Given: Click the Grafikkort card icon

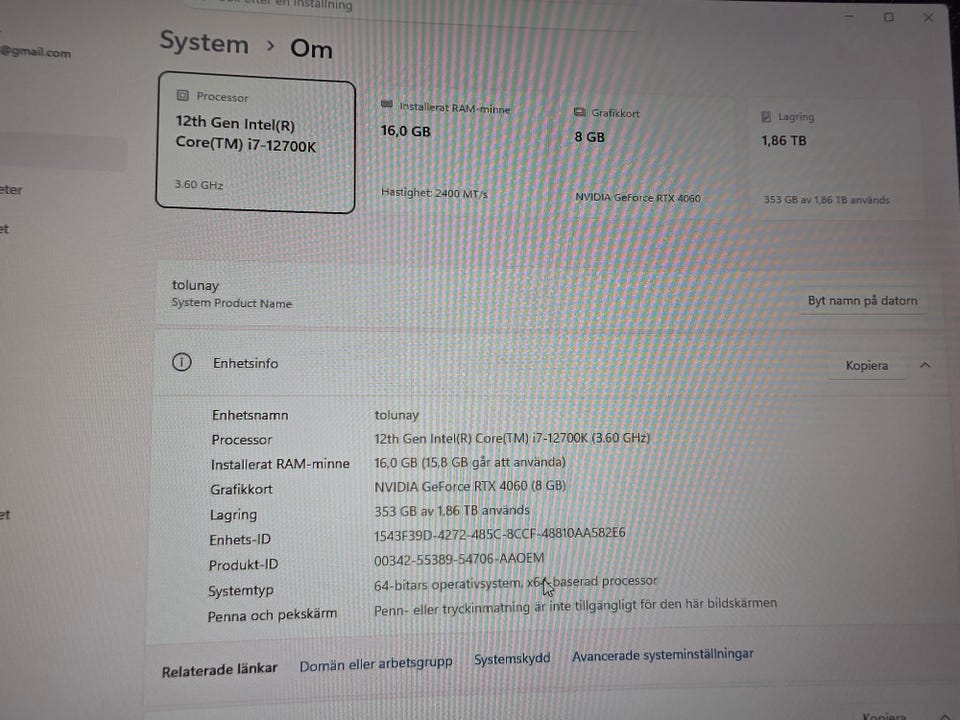Looking at the screenshot, I should pos(579,112).
